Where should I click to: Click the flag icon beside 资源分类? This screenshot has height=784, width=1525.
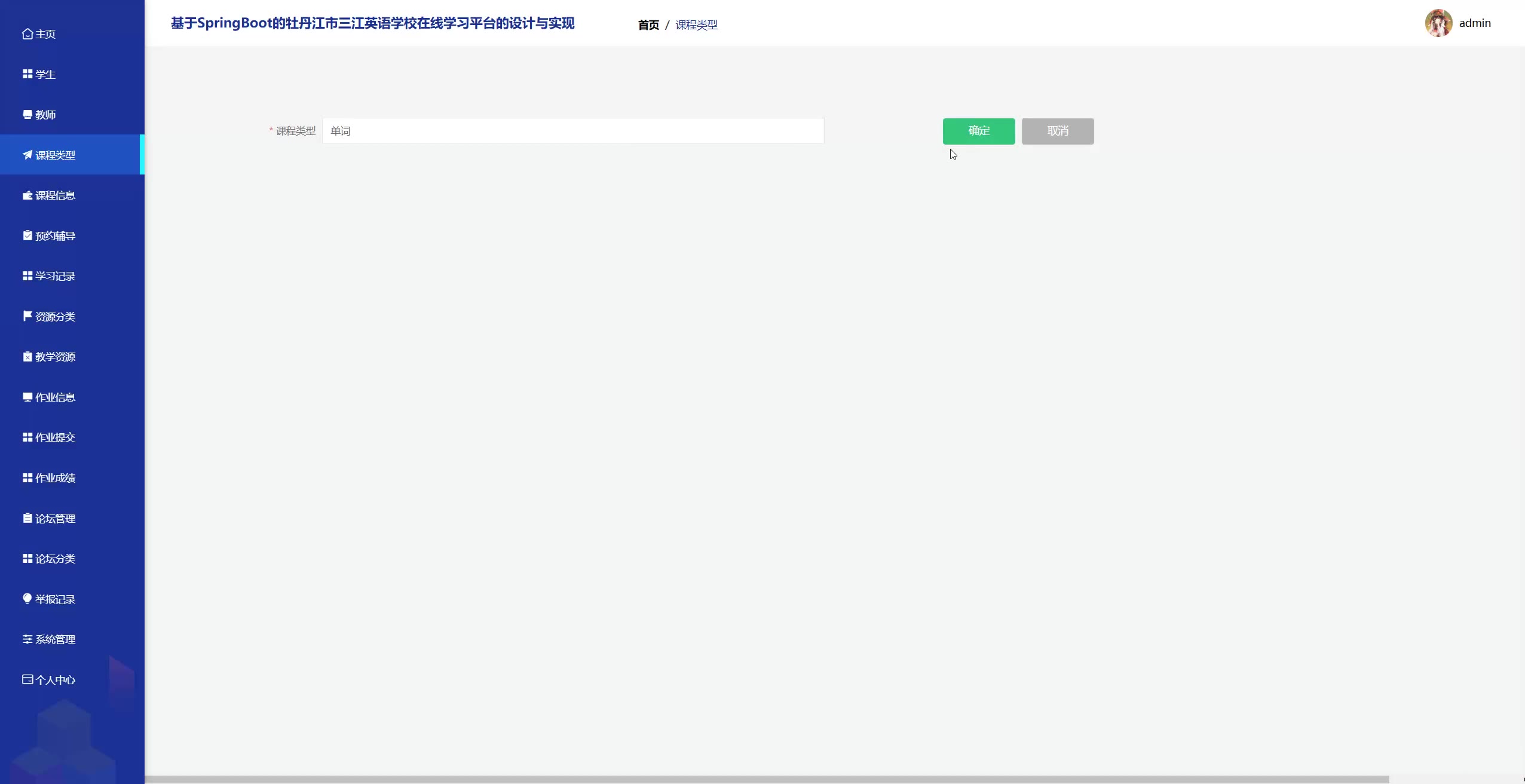click(27, 316)
